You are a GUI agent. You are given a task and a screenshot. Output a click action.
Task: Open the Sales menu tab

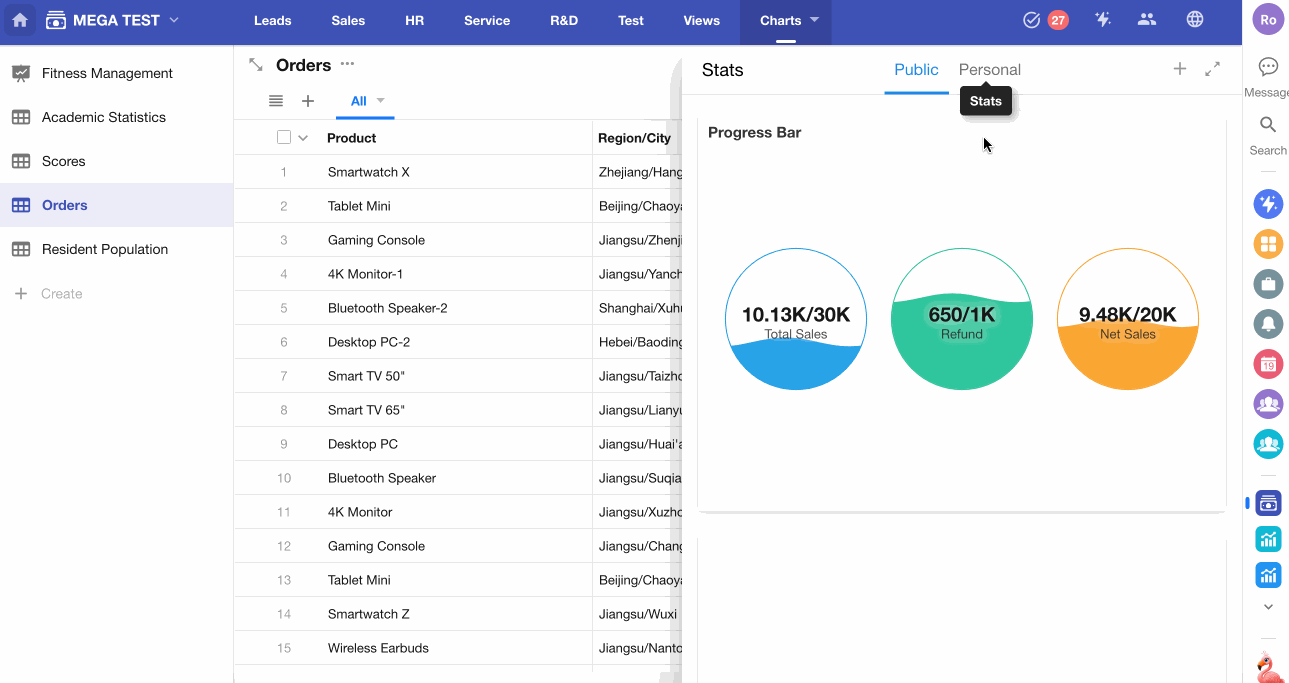point(348,20)
